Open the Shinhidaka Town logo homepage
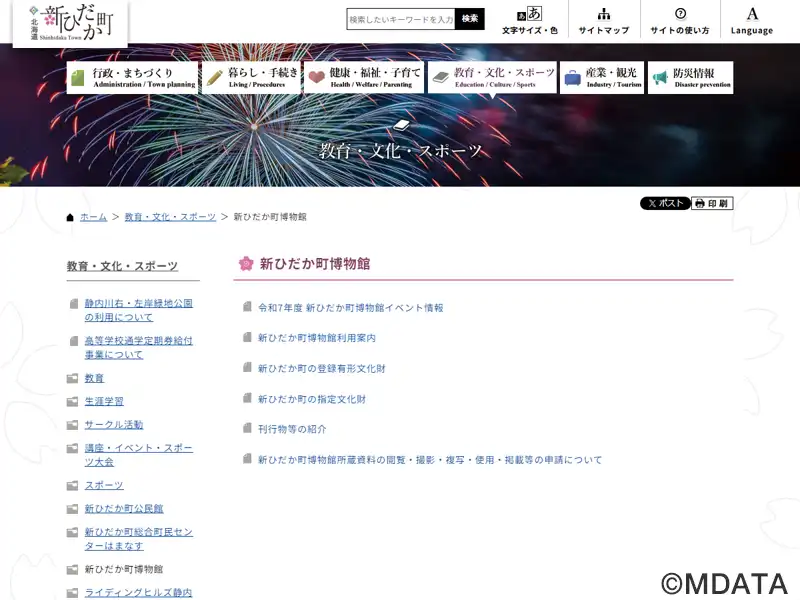 pos(70,22)
